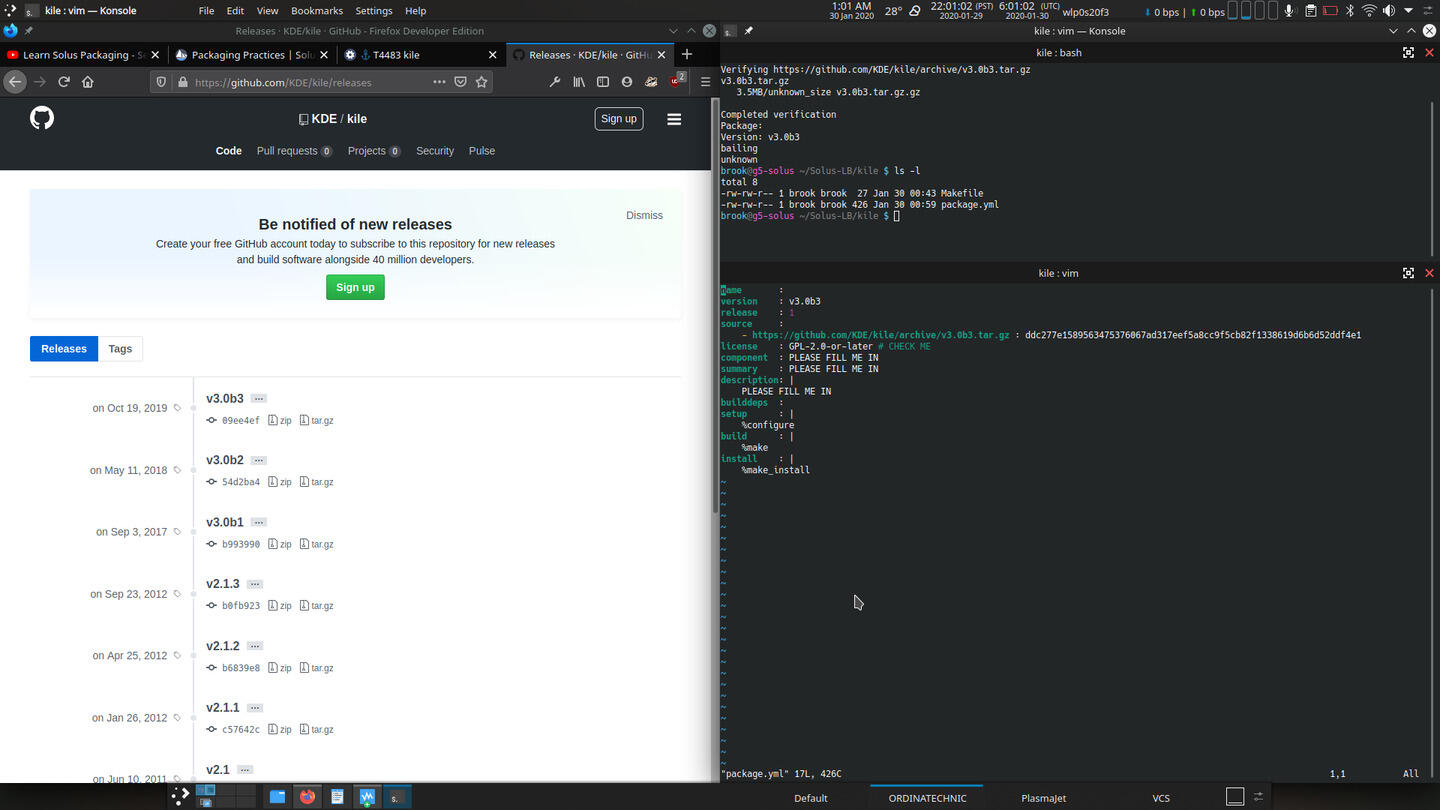Open the Security repository tab
Screen dimensions: 1440x810
coord(435,151)
